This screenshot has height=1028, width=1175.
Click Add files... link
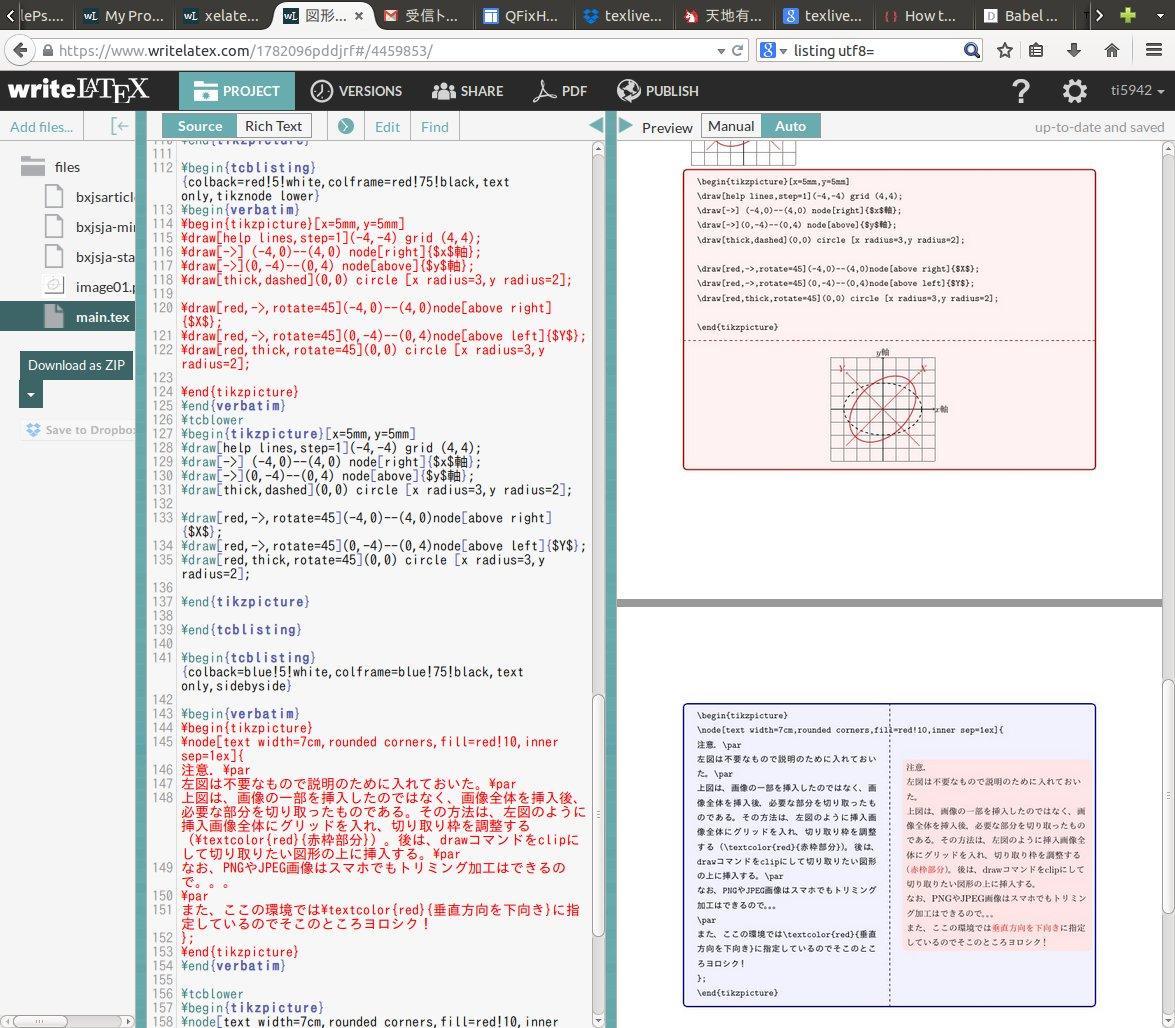pos(41,127)
